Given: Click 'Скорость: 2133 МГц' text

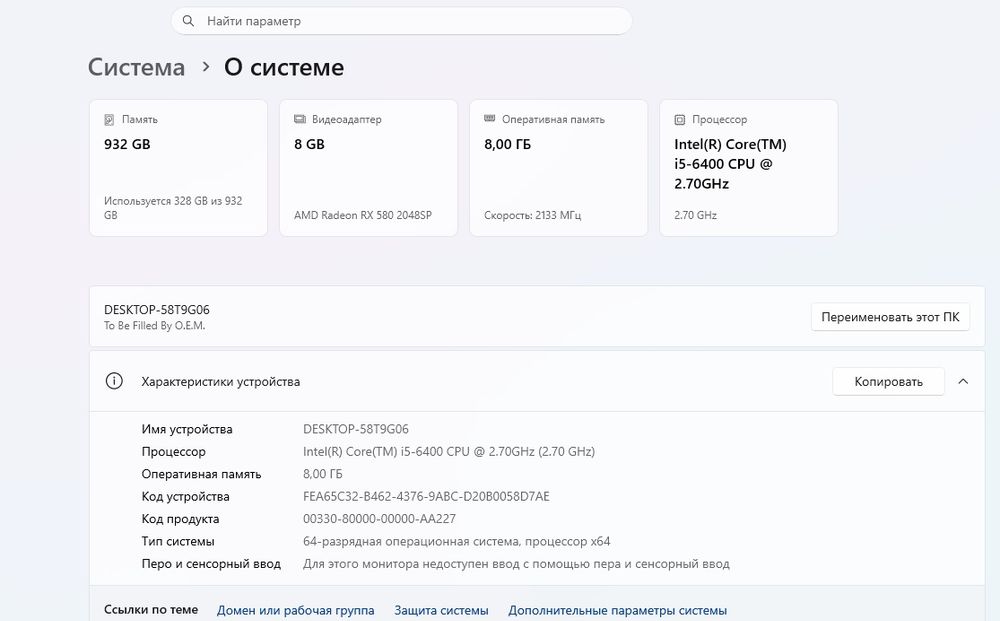Looking at the screenshot, I should point(533,216).
